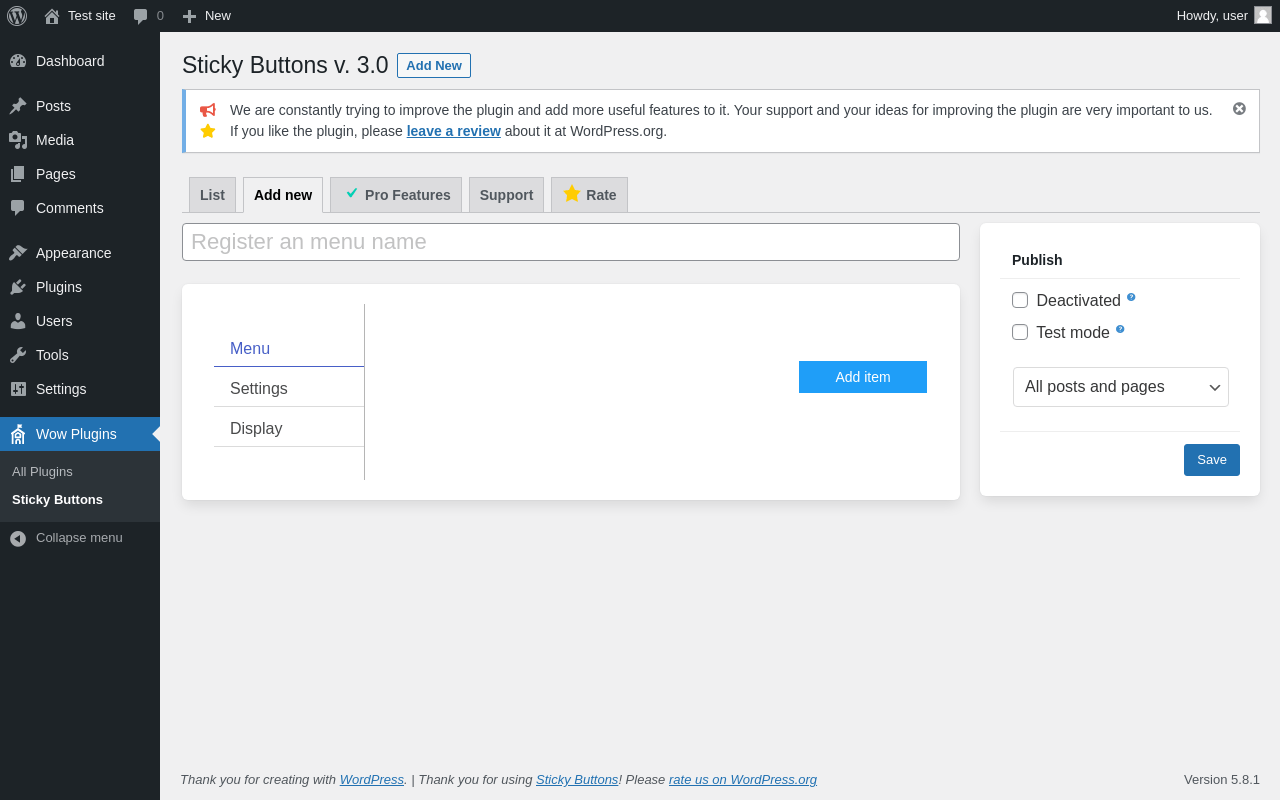The image size is (1280, 800).
Task: Click the Tools wrench icon
Action: [x=18, y=355]
